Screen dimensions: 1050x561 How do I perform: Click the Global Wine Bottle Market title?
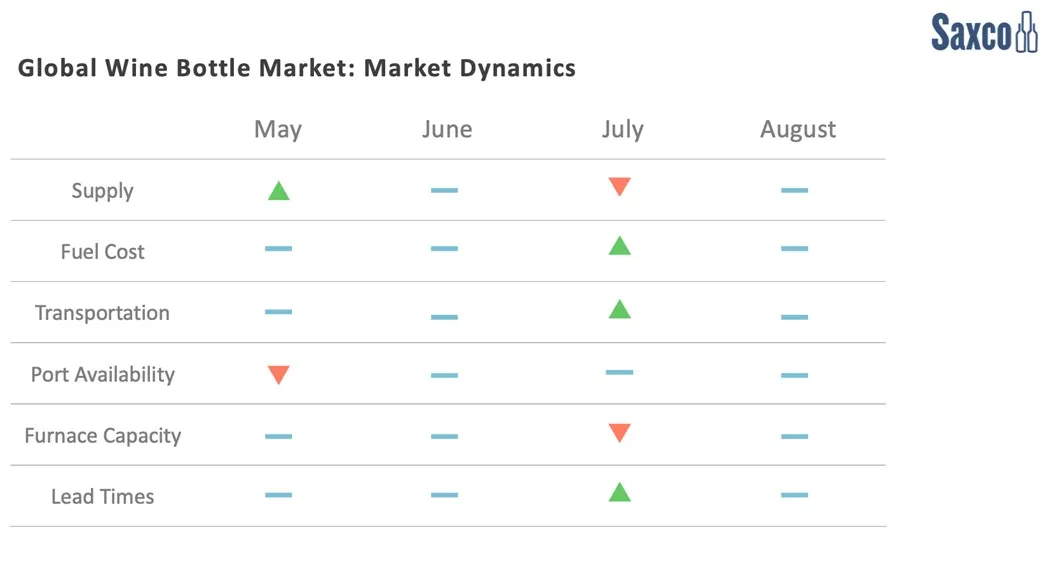[x=297, y=68]
